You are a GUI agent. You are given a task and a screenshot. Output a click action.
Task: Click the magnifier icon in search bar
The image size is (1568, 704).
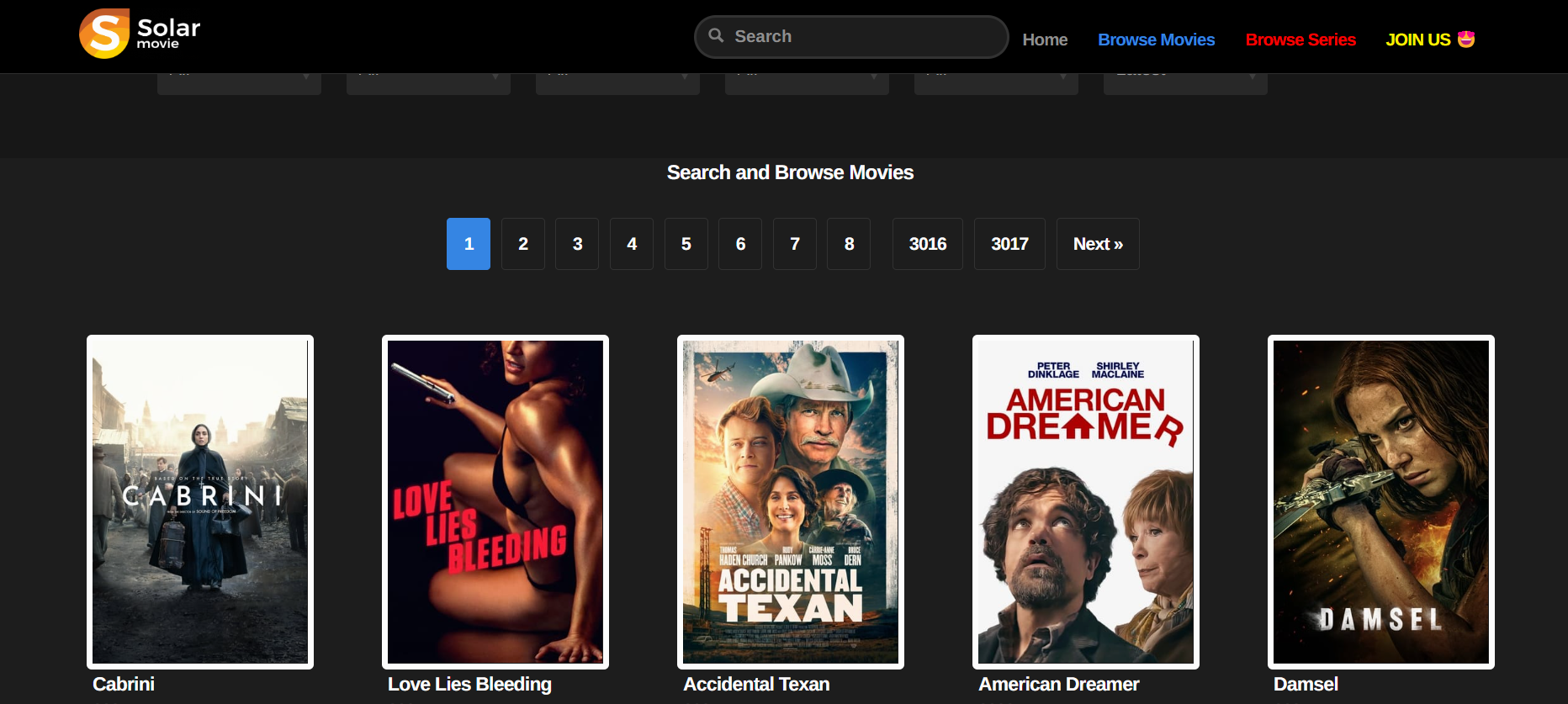716,35
